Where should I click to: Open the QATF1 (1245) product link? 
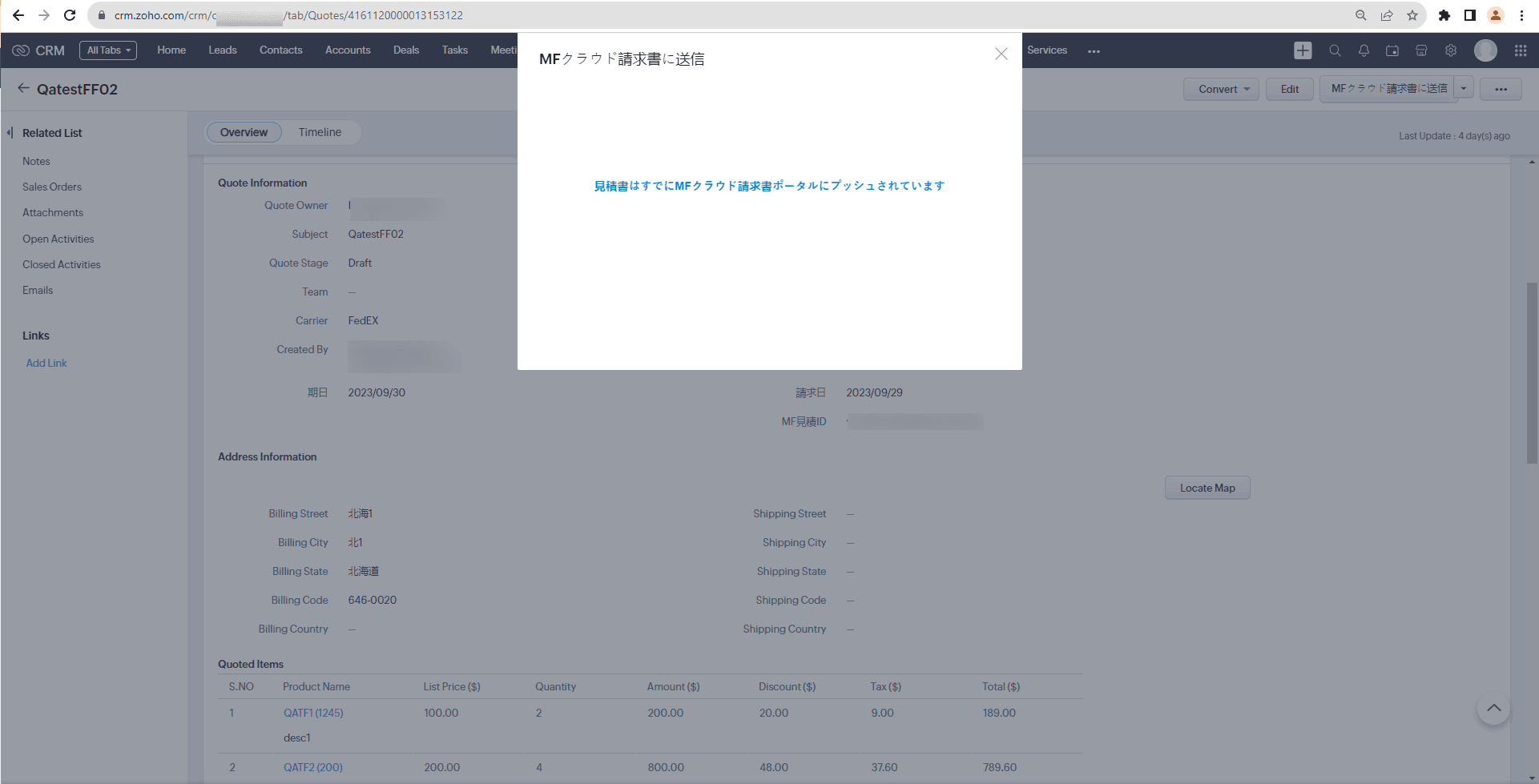313,713
